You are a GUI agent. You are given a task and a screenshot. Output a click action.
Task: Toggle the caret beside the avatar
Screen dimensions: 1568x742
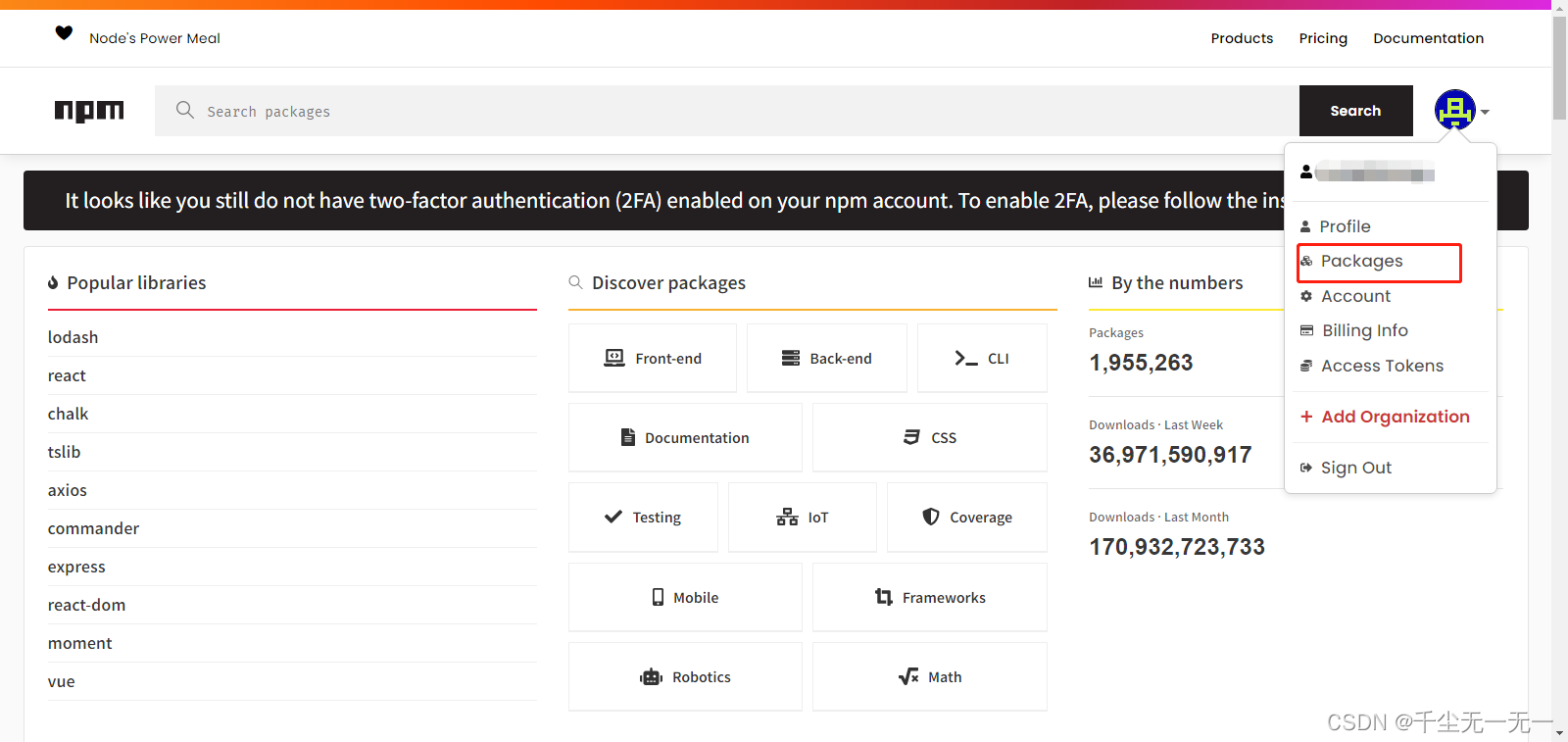pos(1485,112)
